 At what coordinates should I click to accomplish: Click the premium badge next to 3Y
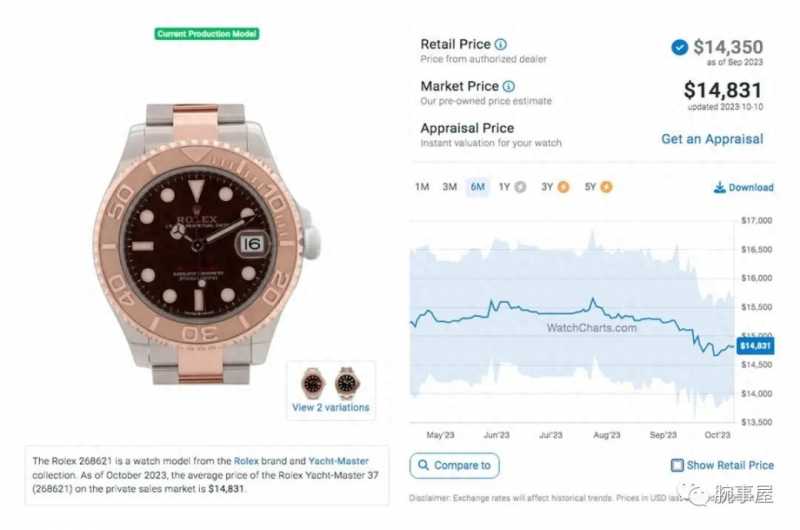563,187
